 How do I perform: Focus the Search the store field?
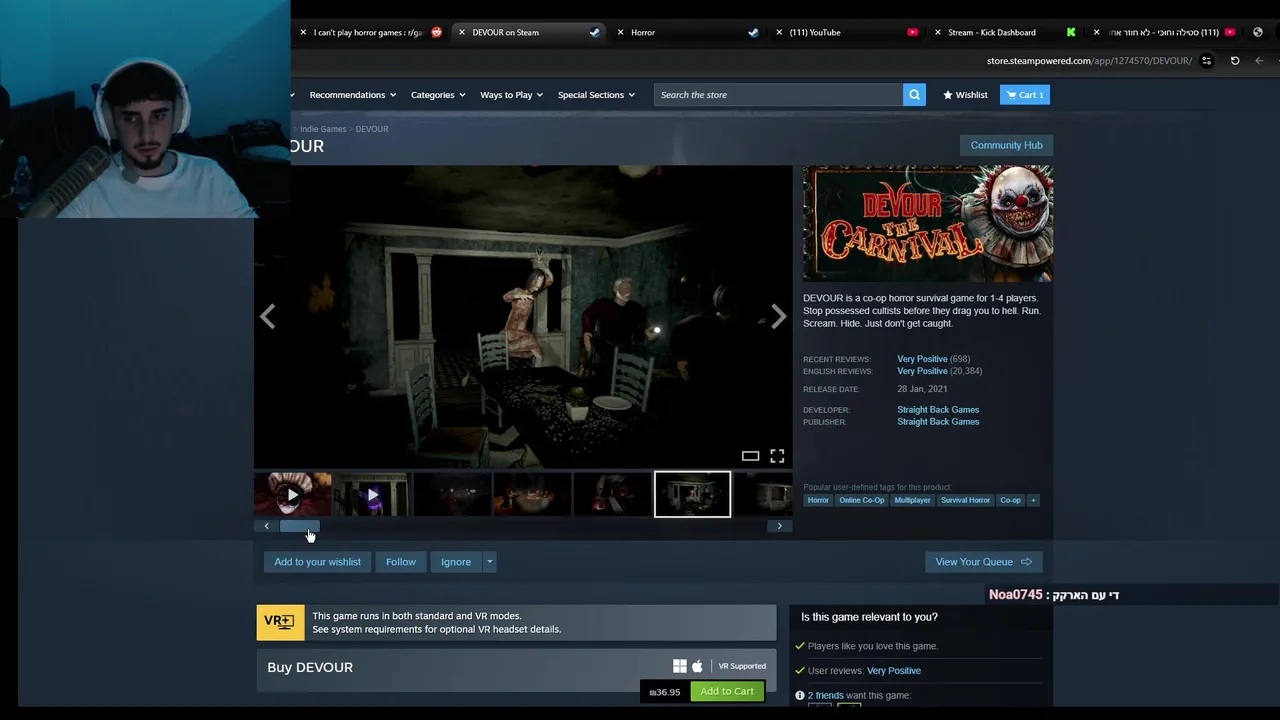tap(778, 95)
